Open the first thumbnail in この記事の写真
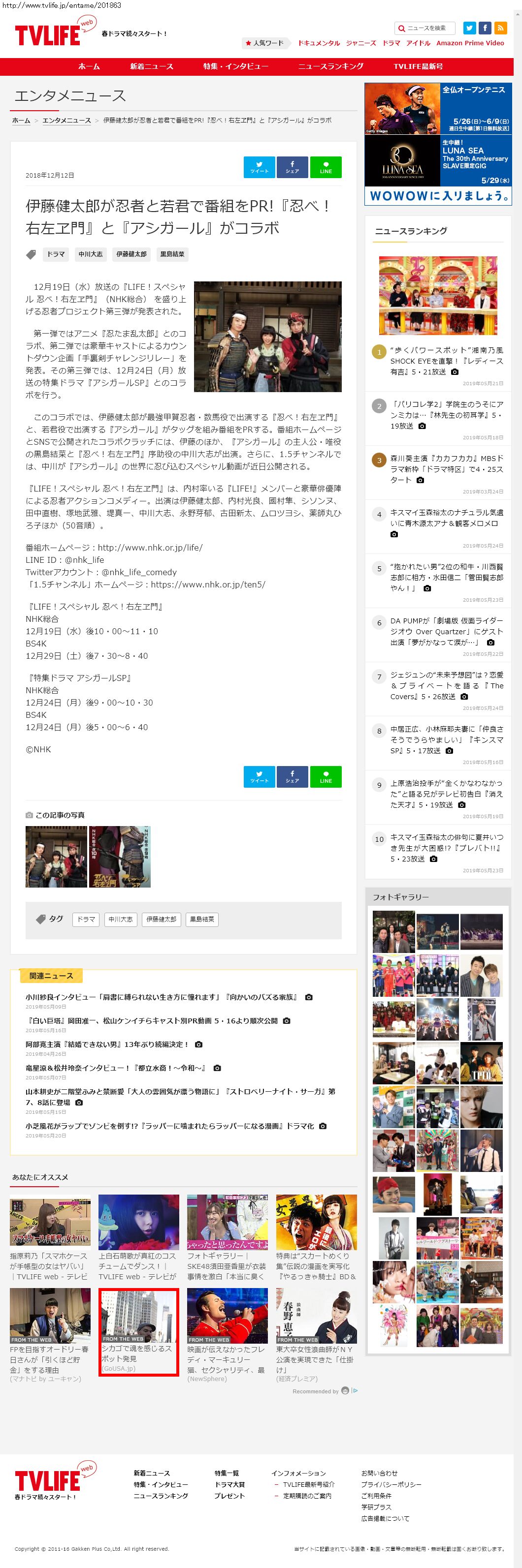The image size is (522, 1568). 56,857
